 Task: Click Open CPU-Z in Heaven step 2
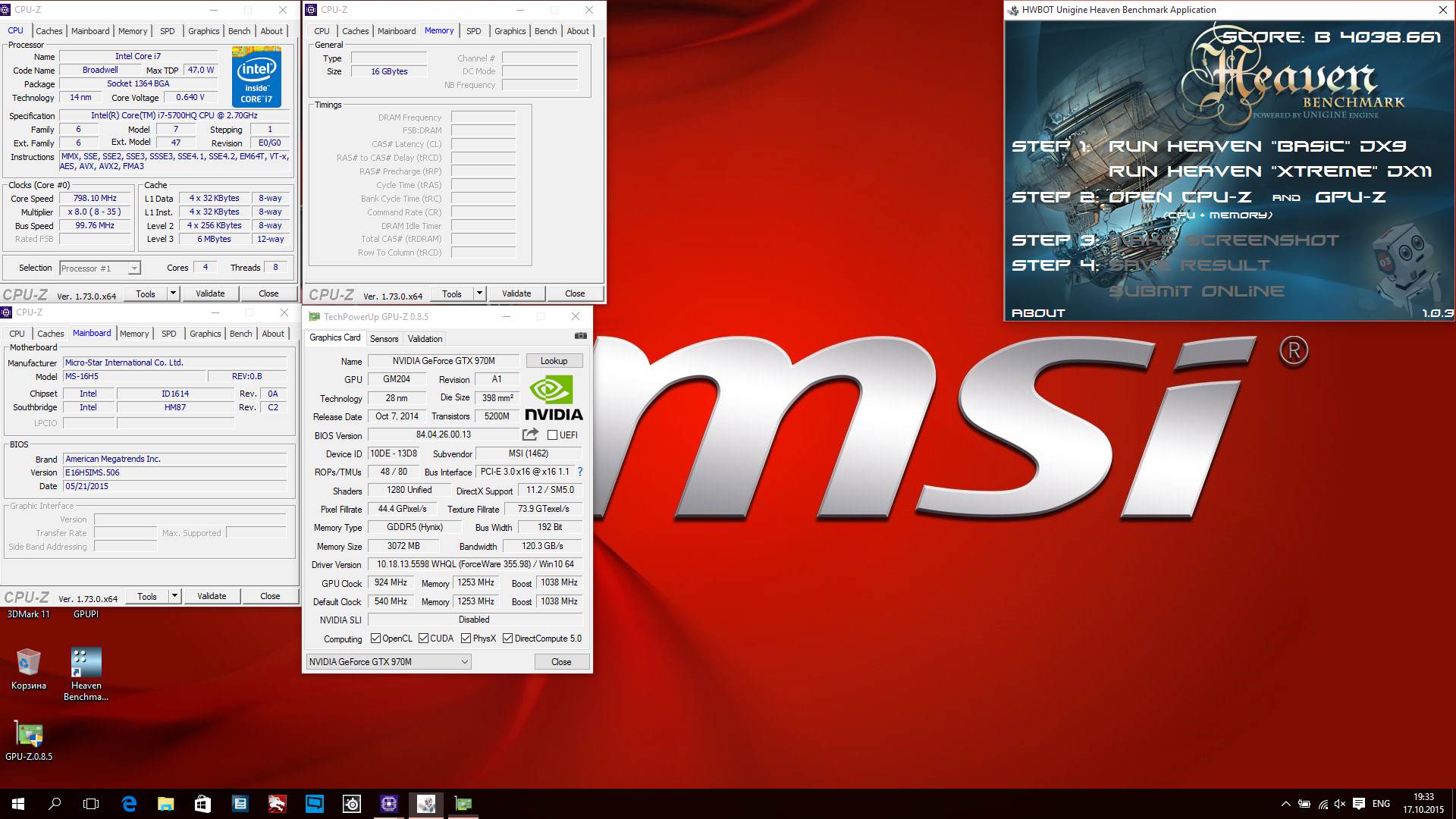(1180, 197)
